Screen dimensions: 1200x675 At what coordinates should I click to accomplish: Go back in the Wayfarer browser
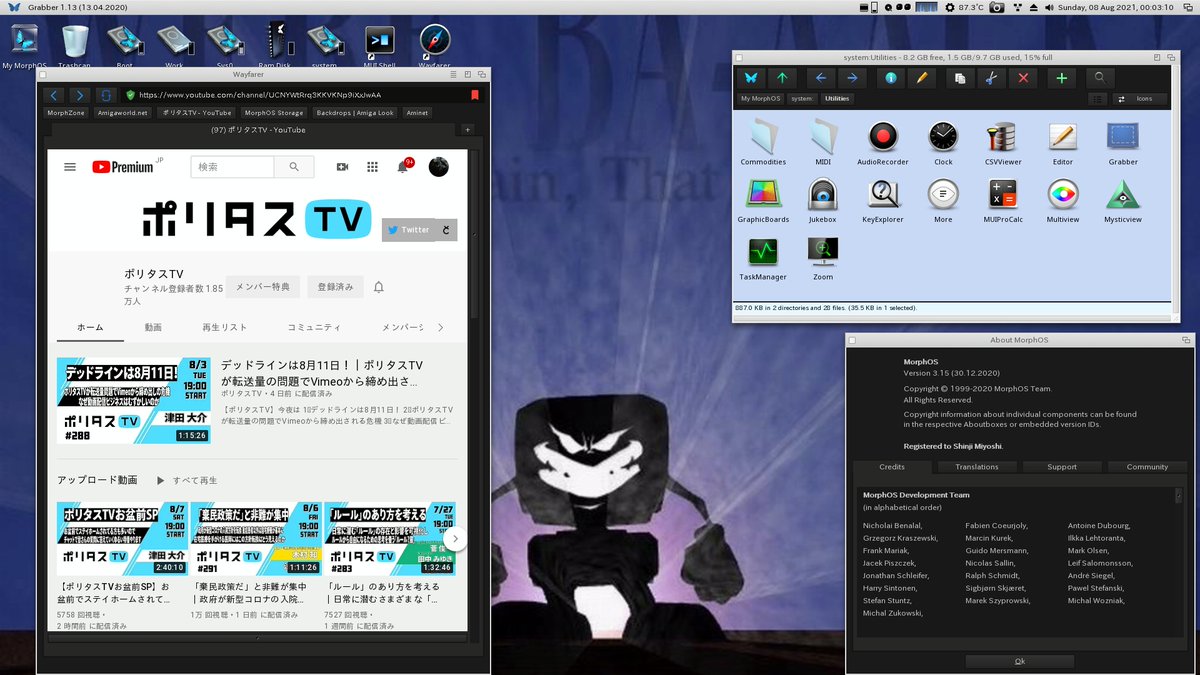pos(54,95)
